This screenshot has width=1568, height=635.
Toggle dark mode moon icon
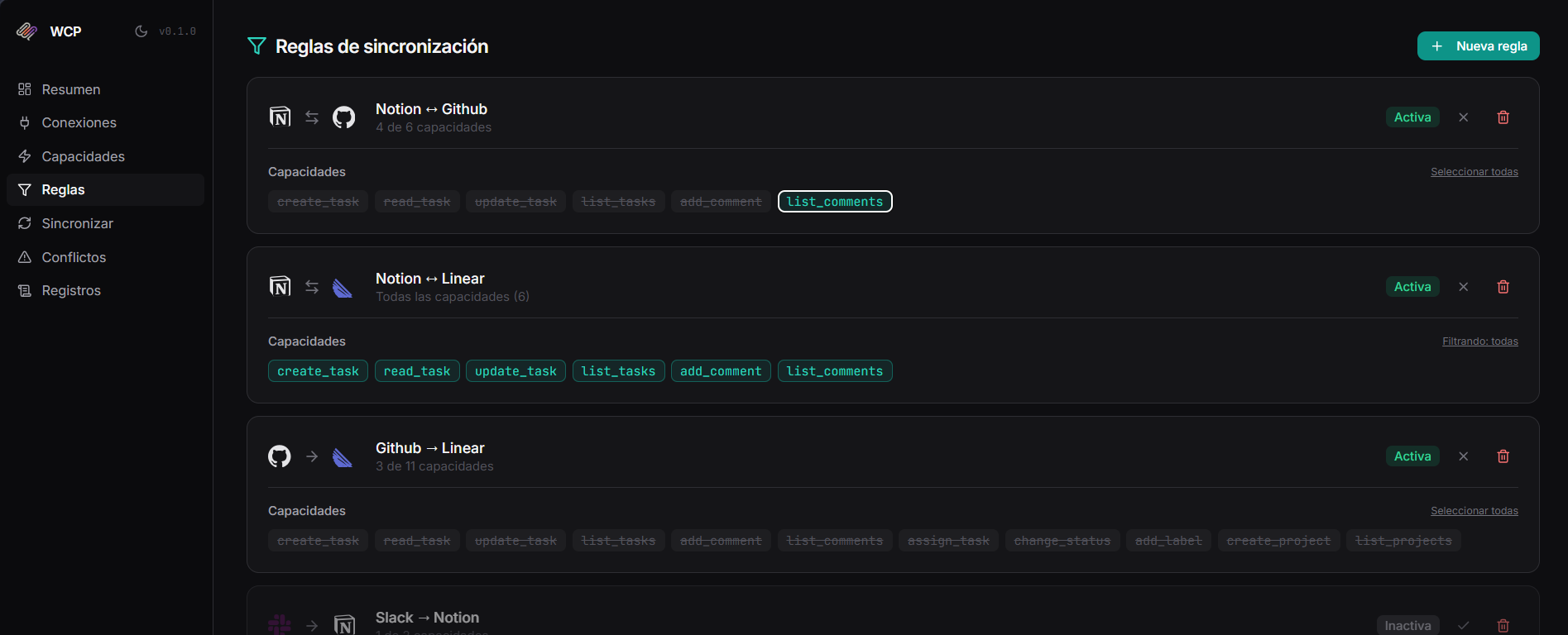(141, 31)
